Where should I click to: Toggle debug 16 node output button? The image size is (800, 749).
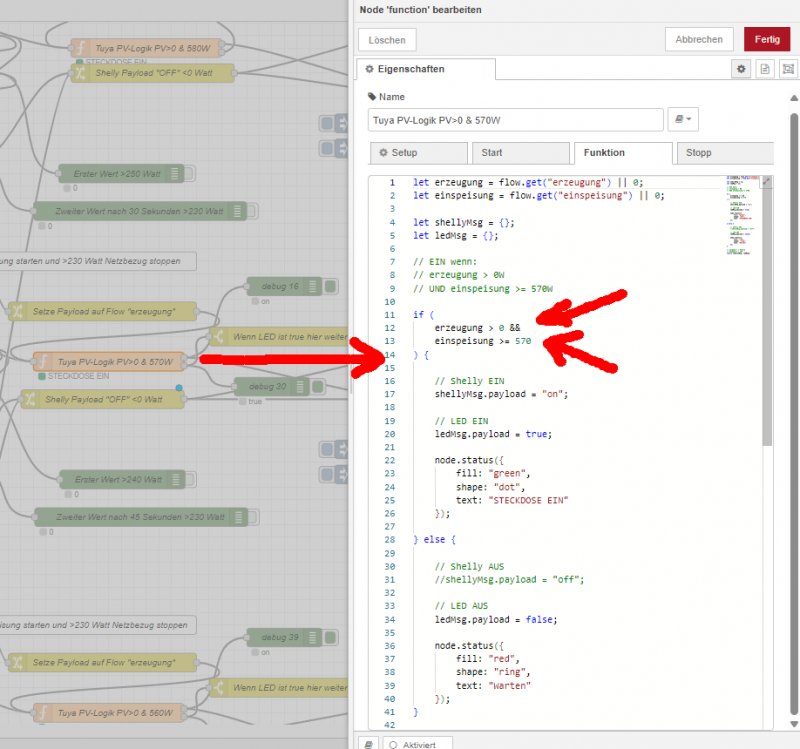pos(331,286)
